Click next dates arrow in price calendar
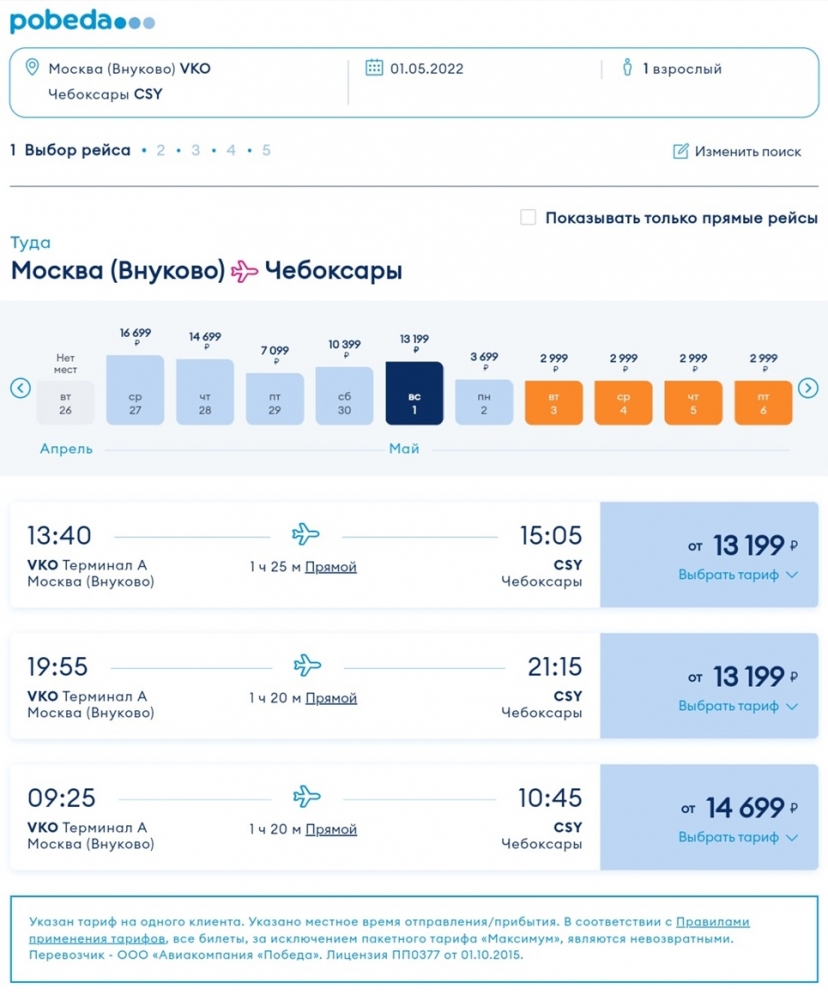 pos(808,388)
